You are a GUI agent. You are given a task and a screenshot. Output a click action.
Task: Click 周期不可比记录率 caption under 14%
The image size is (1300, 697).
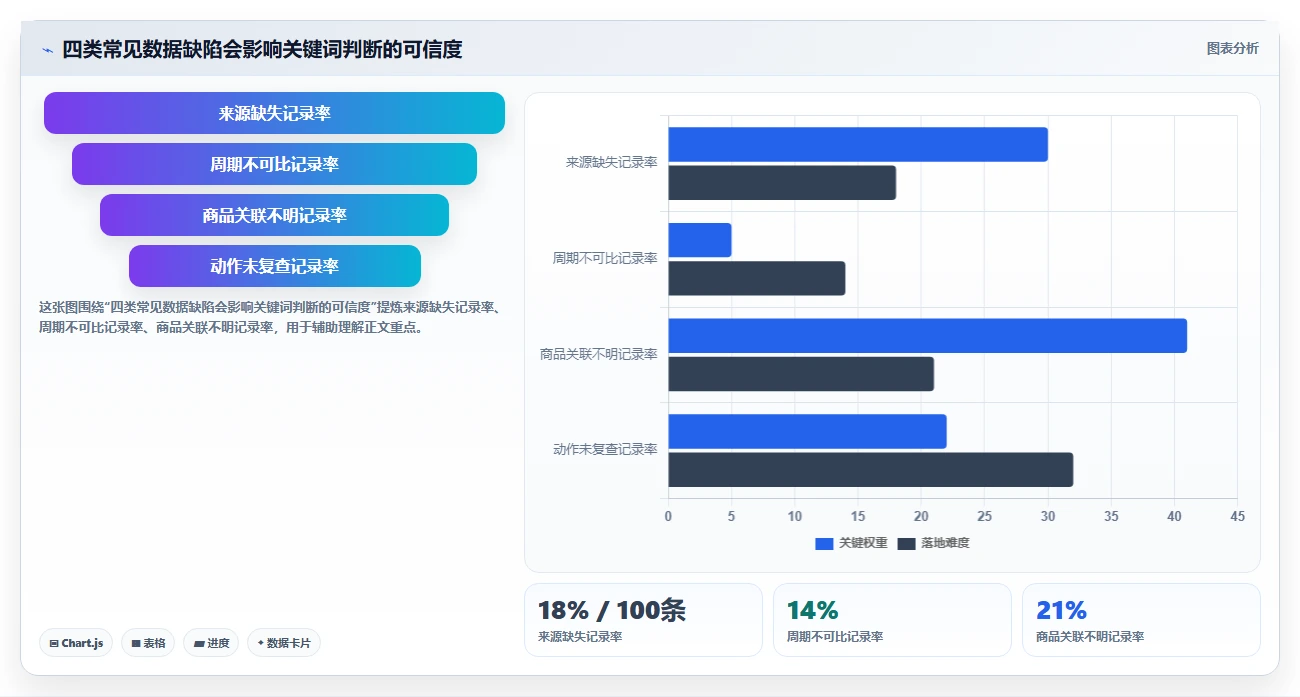tap(834, 637)
